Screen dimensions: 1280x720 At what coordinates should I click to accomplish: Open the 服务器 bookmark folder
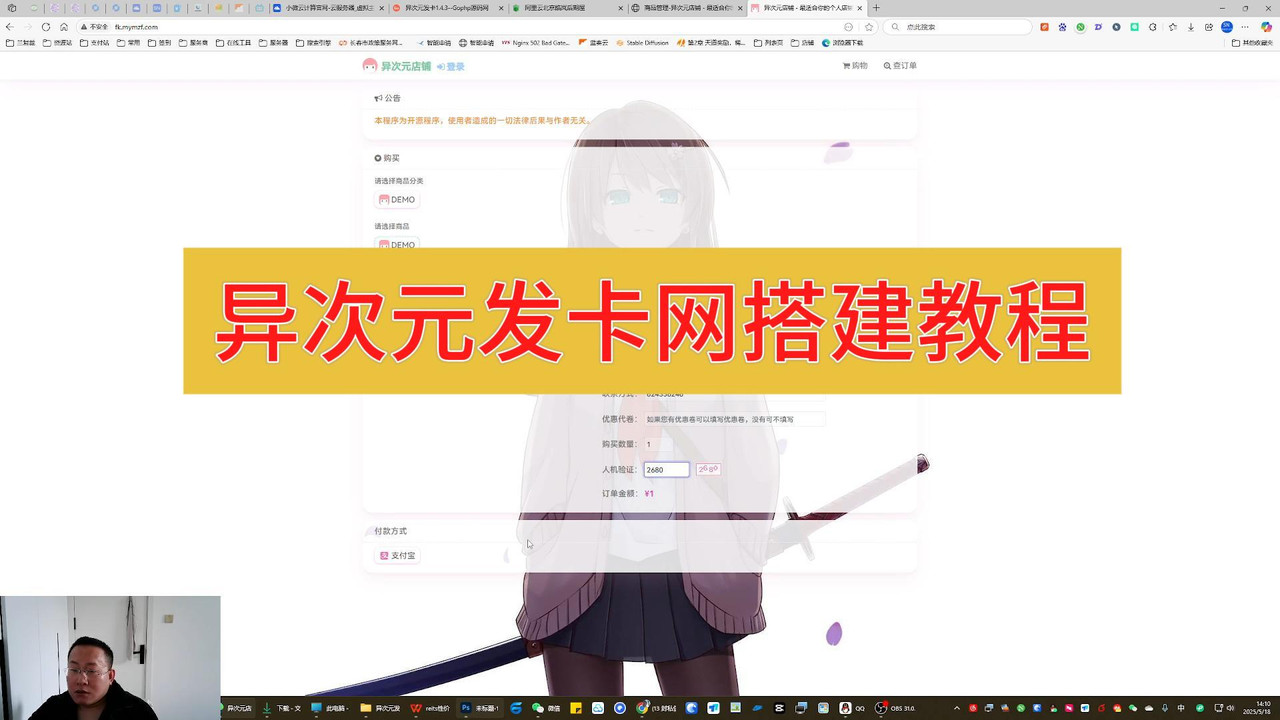273,43
